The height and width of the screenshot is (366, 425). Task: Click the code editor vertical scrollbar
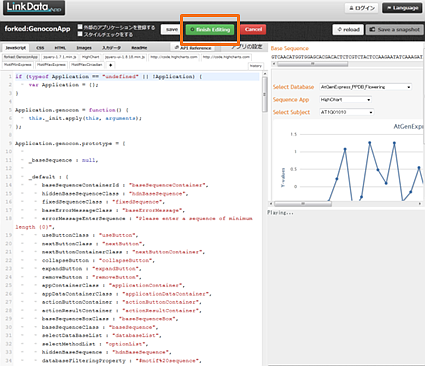click(x=265, y=94)
